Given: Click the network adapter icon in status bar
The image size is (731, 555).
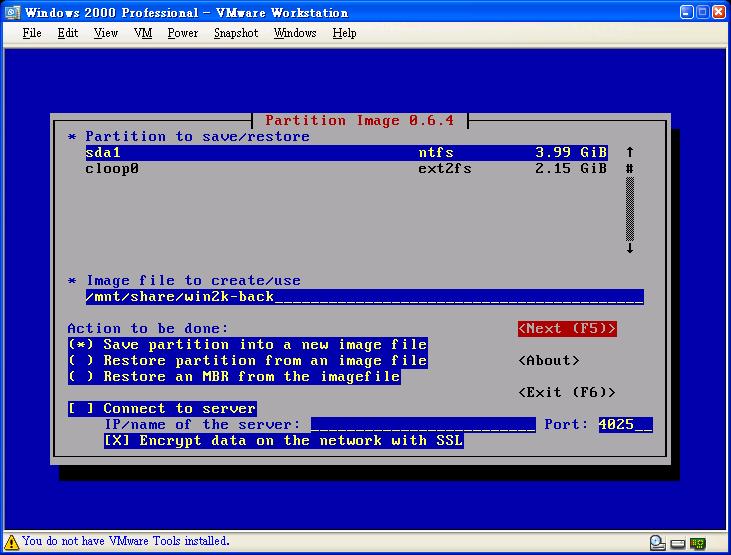Looking at the screenshot, I should coord(698,543).
